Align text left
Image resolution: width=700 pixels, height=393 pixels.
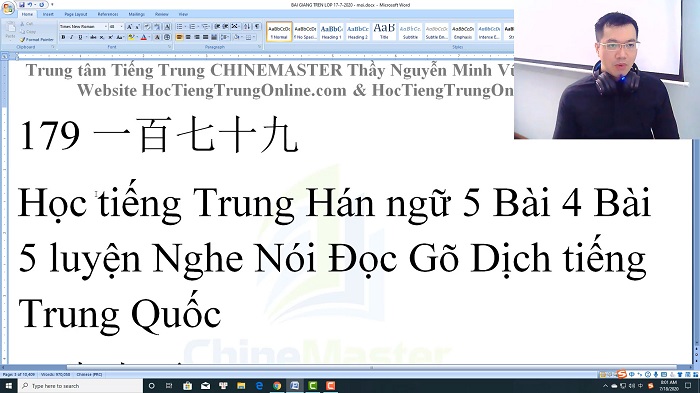(179, 37)
